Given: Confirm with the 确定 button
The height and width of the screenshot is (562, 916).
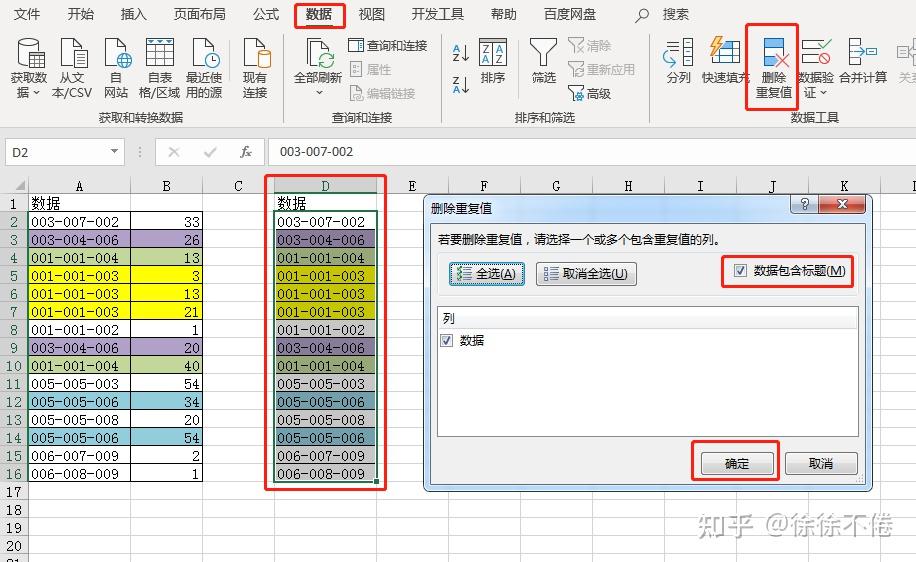Looking at the screenshot, I should tap(737, 463).
